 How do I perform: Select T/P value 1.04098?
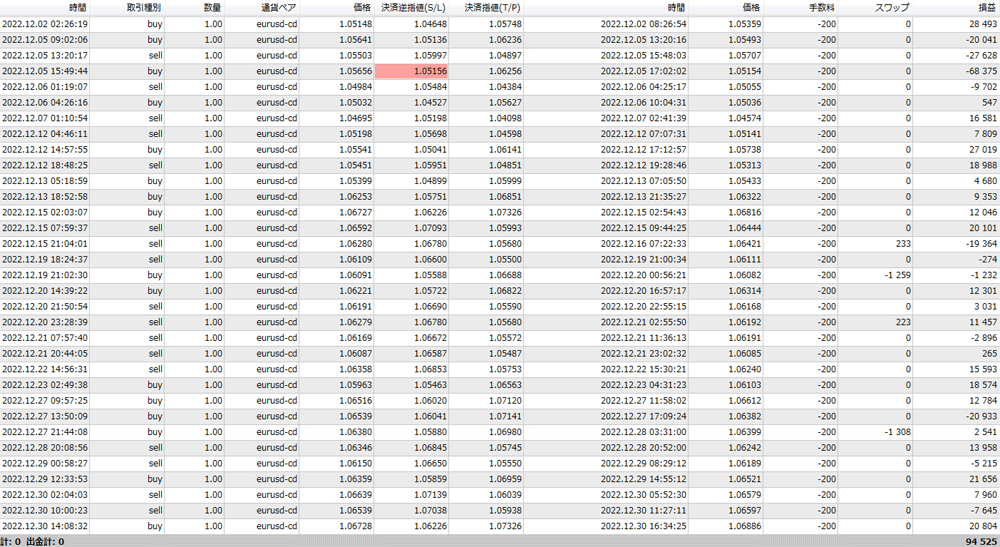coord(505,118)
